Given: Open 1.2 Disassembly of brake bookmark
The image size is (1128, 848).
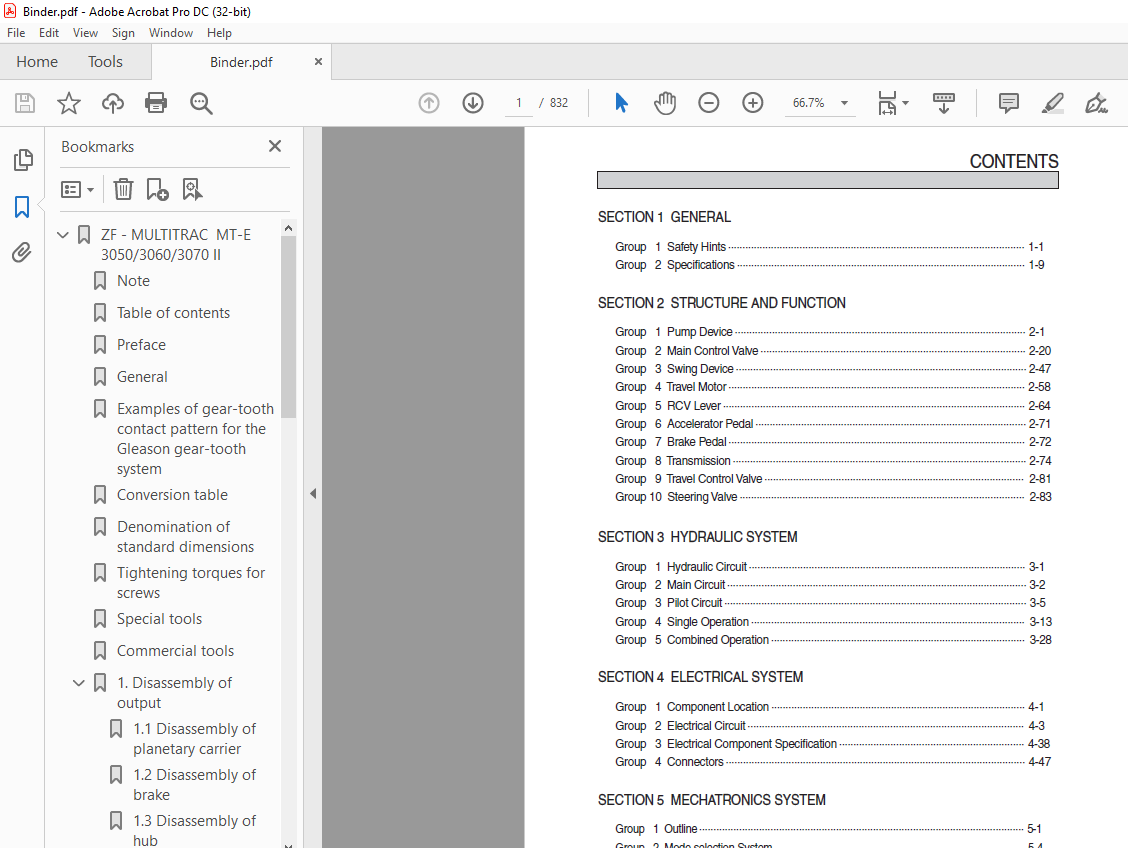Looking at the screenshot, I should (194, 785).
